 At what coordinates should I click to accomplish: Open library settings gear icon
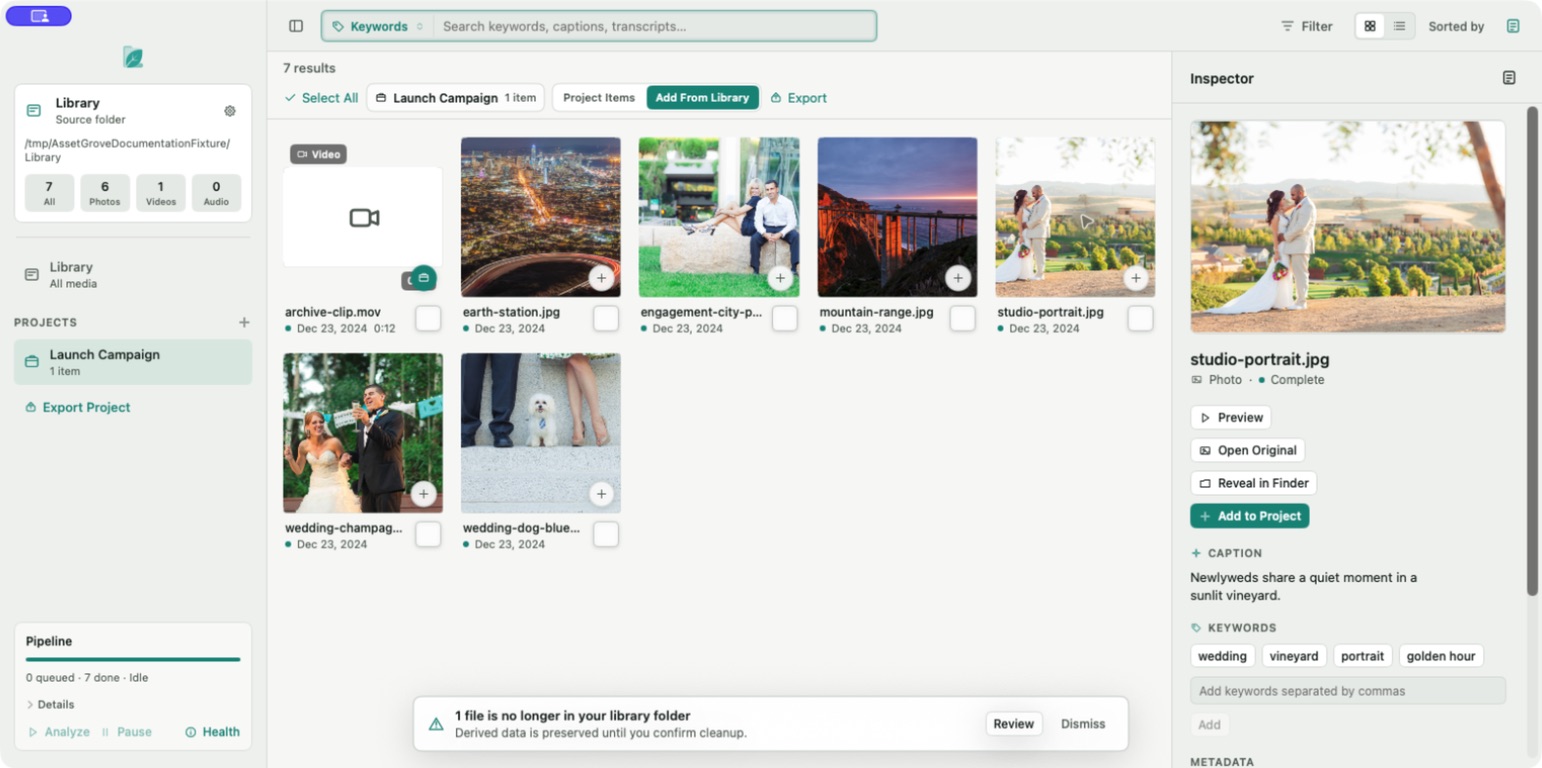click(x=230, y=111)
